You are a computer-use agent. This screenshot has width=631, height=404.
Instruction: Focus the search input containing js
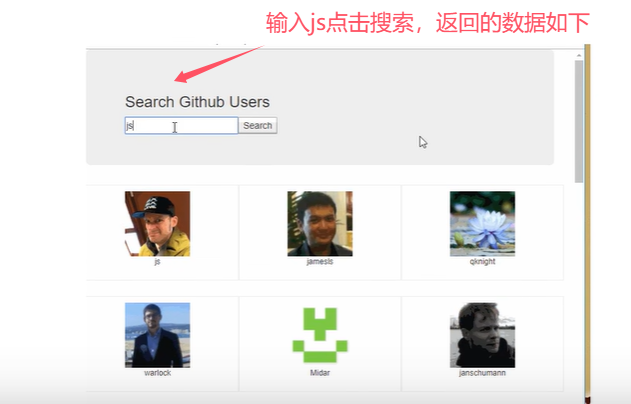pos(181,126)
